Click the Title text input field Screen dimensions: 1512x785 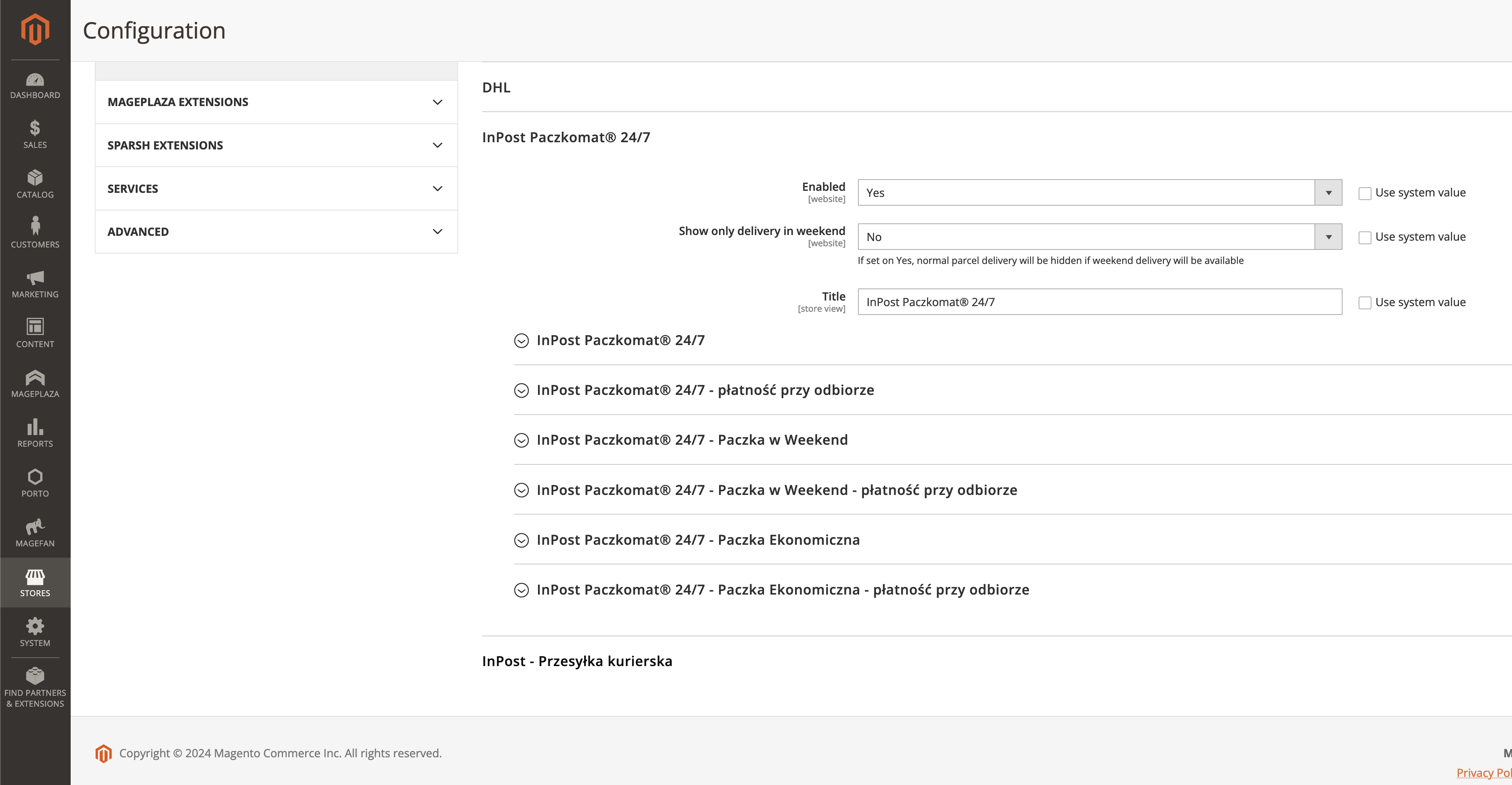tap(1099, 302)
